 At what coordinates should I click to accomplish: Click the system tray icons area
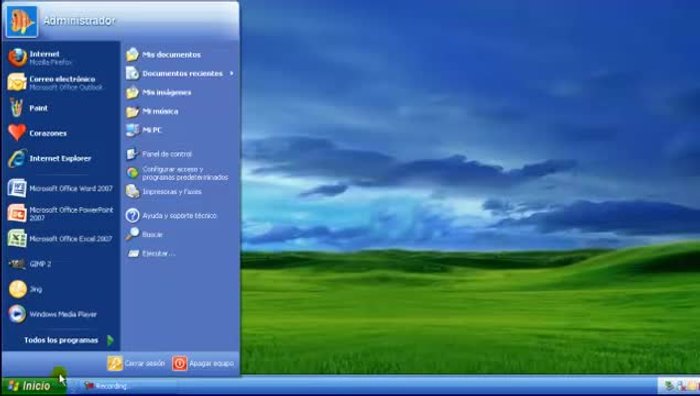click(680, 386)
